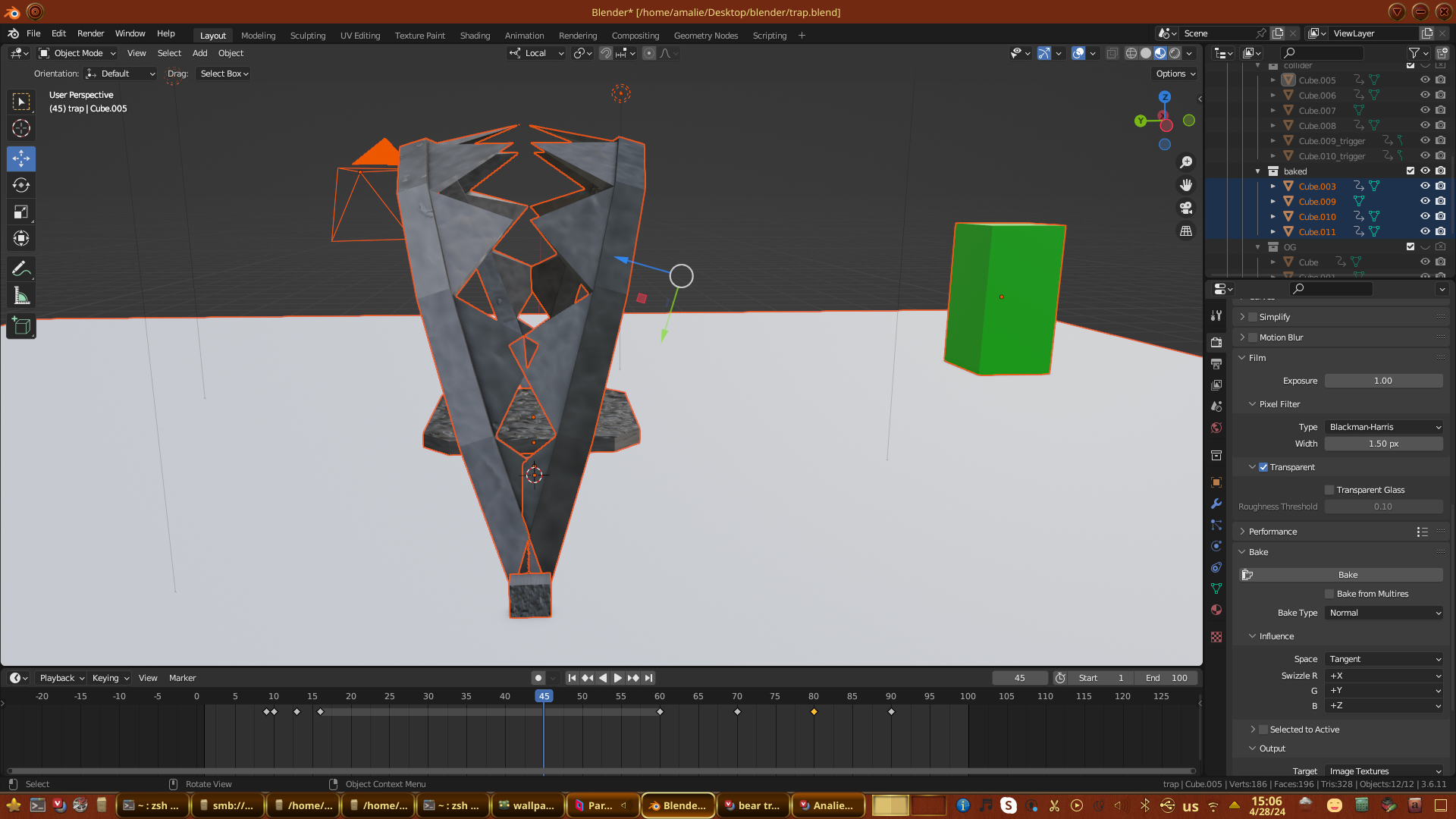Open the Object Mode dropdown
The image size is (1456, 819).
(77, 53)
